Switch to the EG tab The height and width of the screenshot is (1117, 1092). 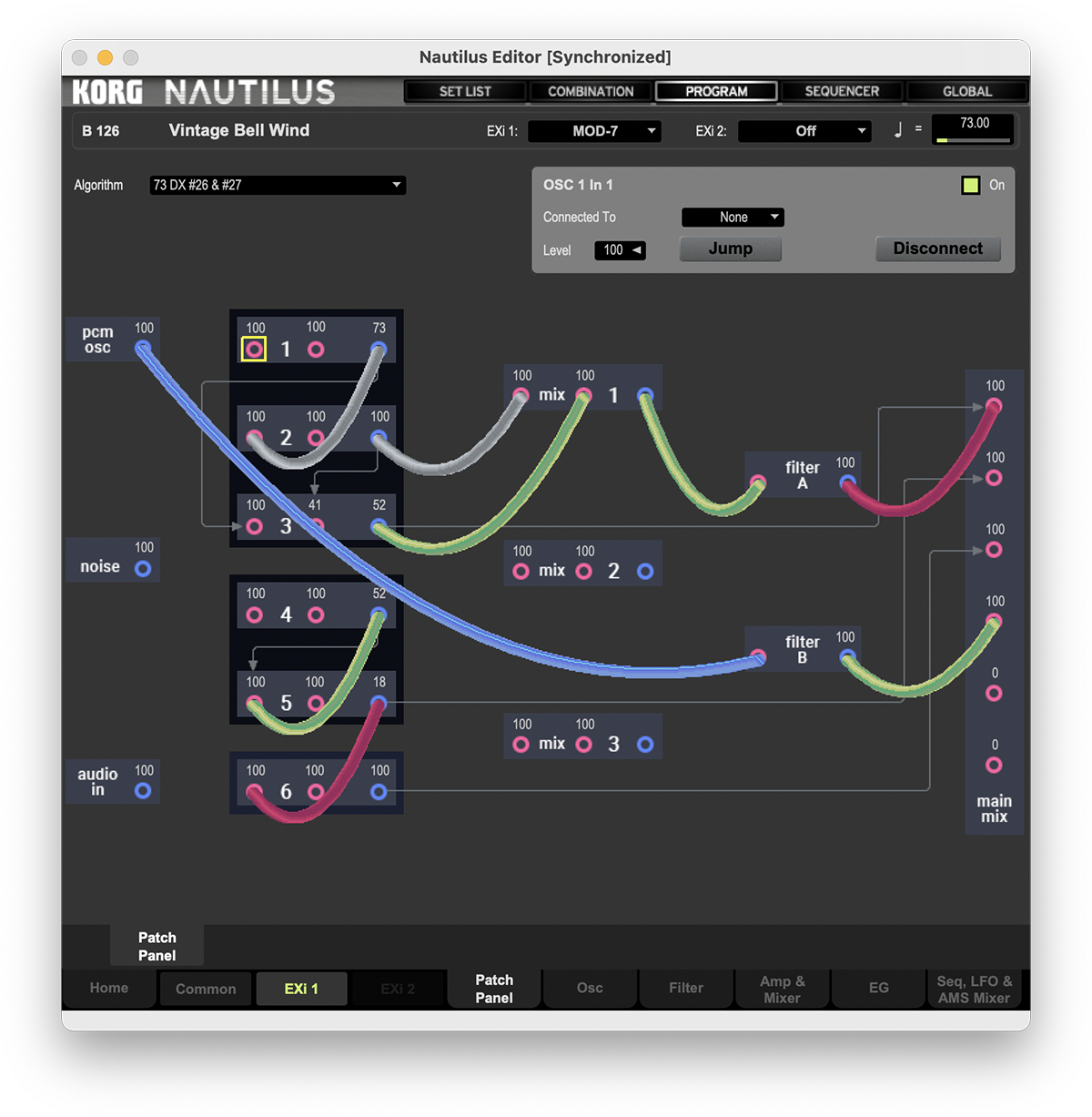tap(878, 989)
